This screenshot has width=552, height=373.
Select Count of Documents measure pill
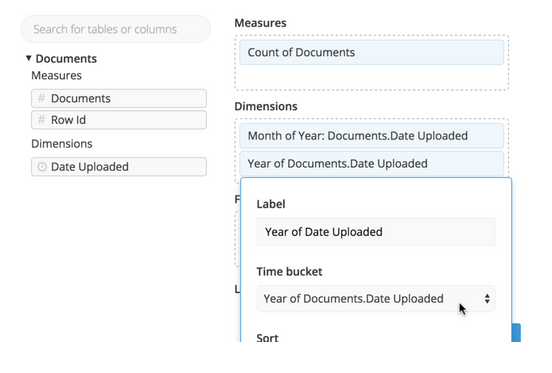(x=371, y=52)
